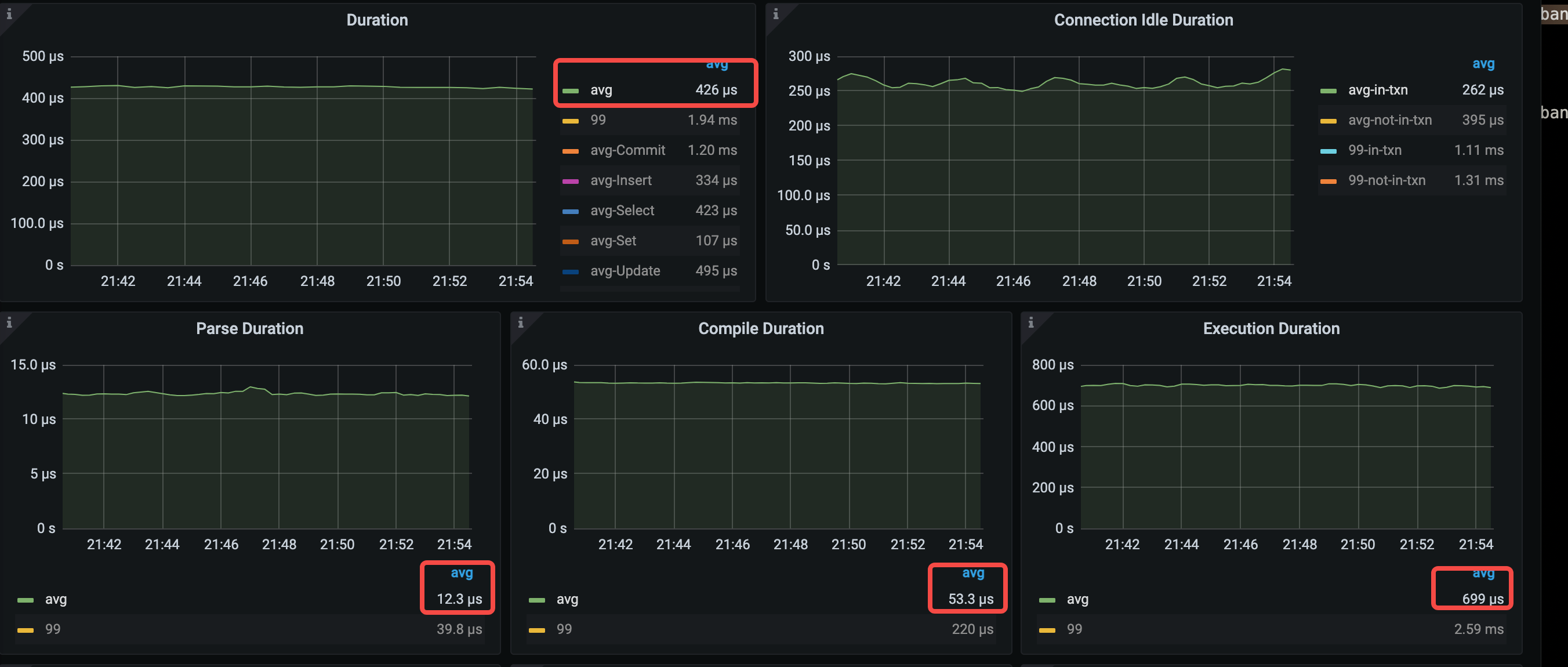This screenshot has height=667, width=1568.
Task: Sort Duration legend by avg column header
Action: point(716,64)
